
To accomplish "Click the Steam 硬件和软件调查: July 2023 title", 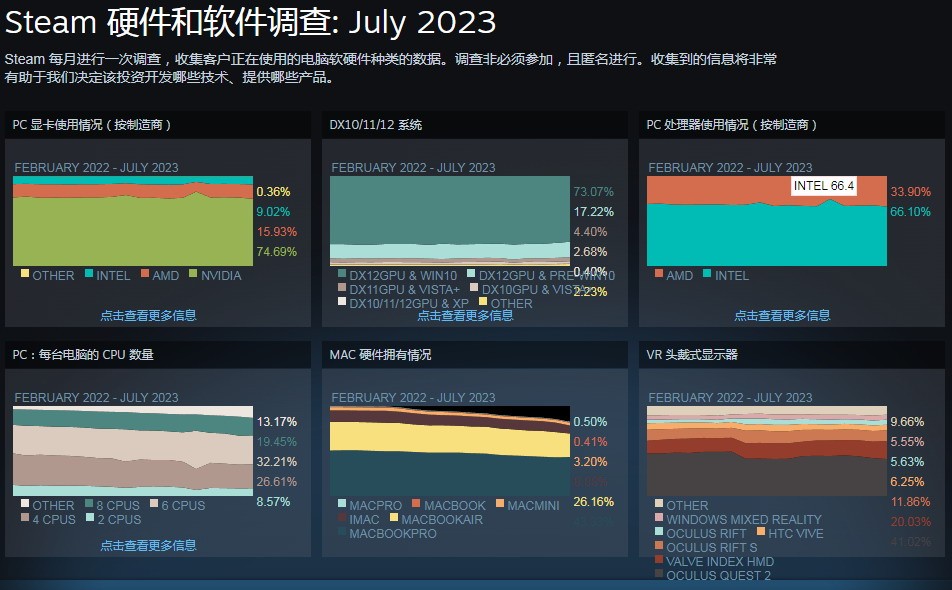I will click(x=250, y=22).
